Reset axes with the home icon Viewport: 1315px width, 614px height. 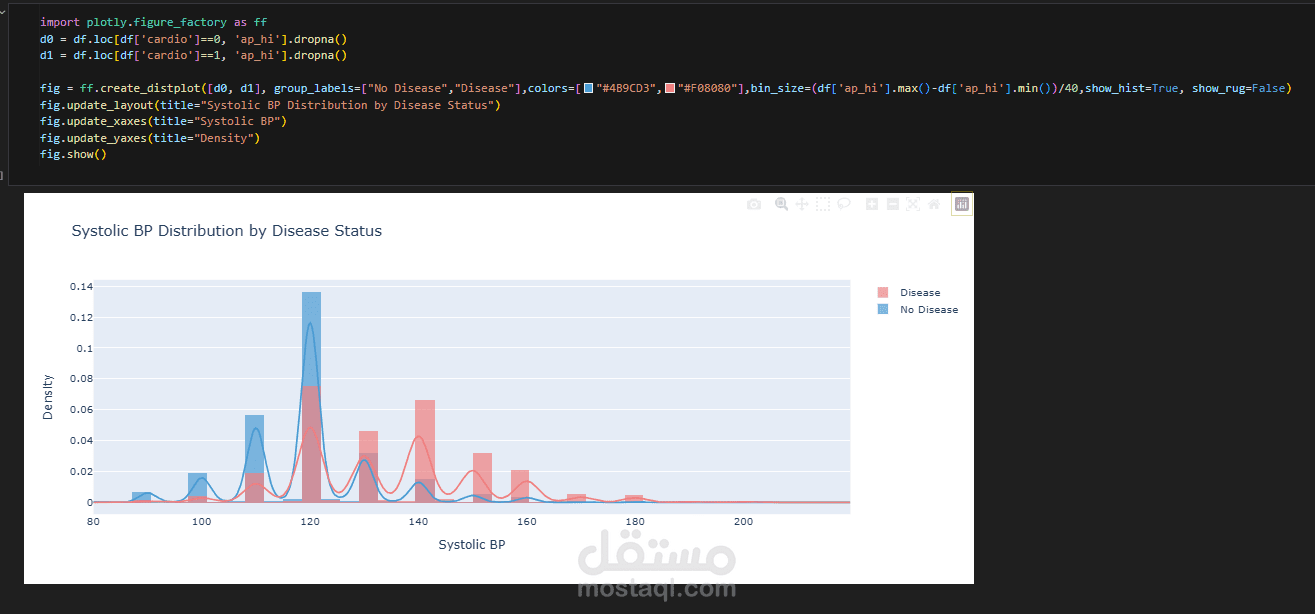pos(933,204)
